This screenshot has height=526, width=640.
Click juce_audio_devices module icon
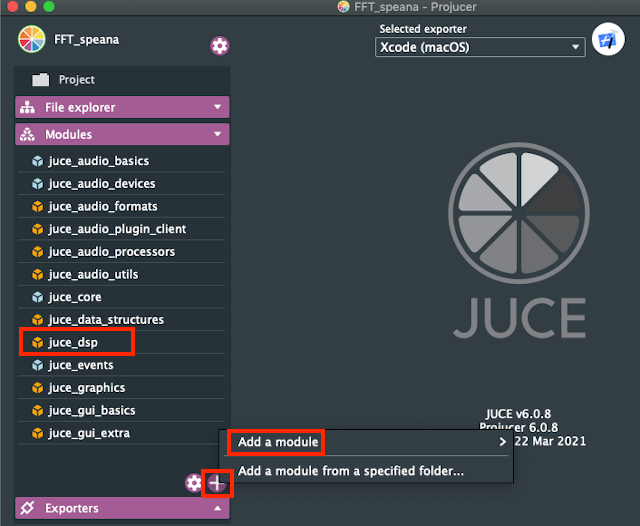tap(38, 184)
